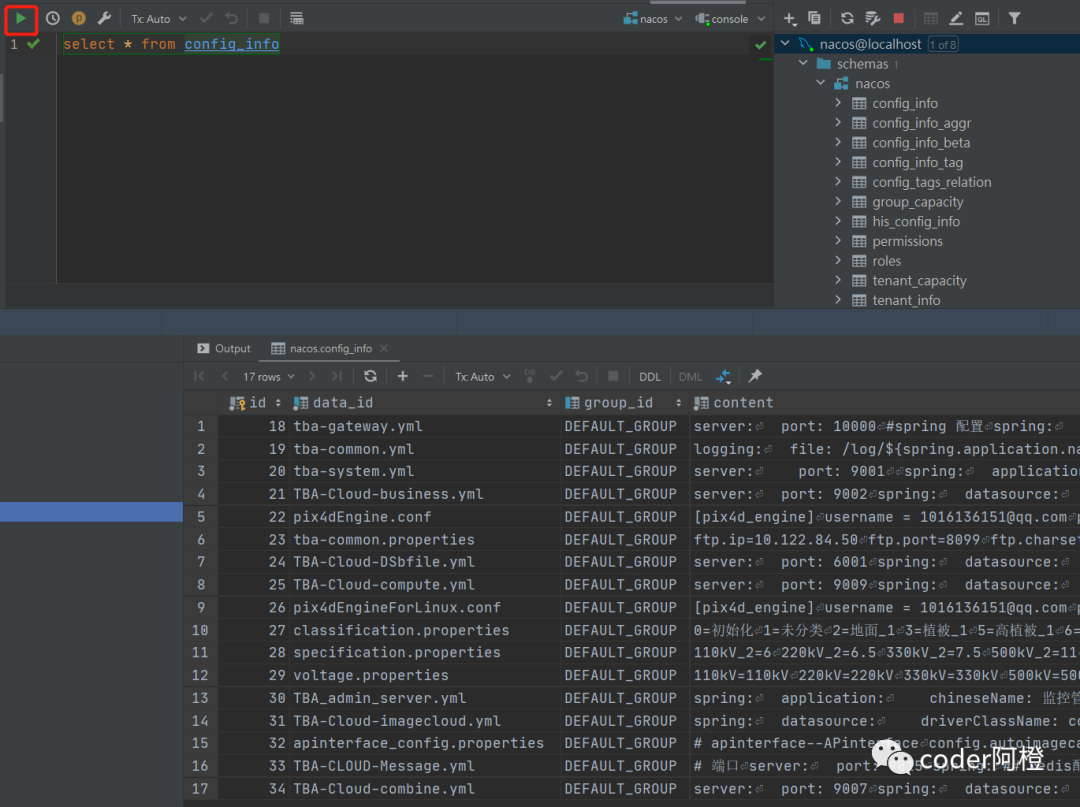Refresh the database tree
Screen dimensions: 1080x807
click(847, 19)
